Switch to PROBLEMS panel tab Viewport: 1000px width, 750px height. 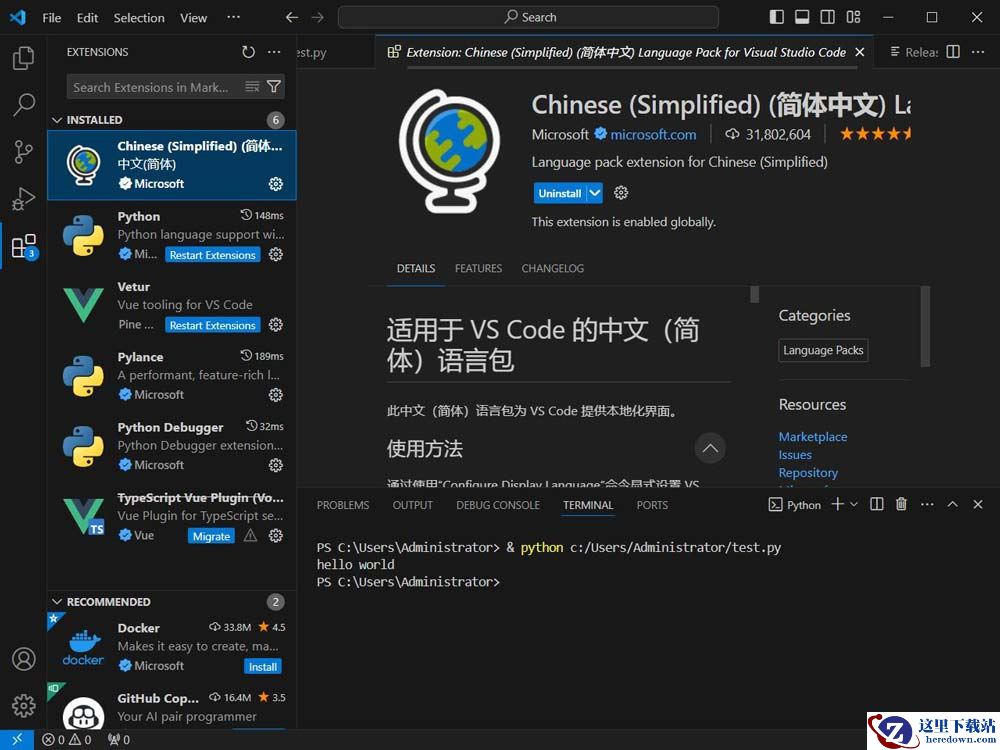tap(343, 505)
